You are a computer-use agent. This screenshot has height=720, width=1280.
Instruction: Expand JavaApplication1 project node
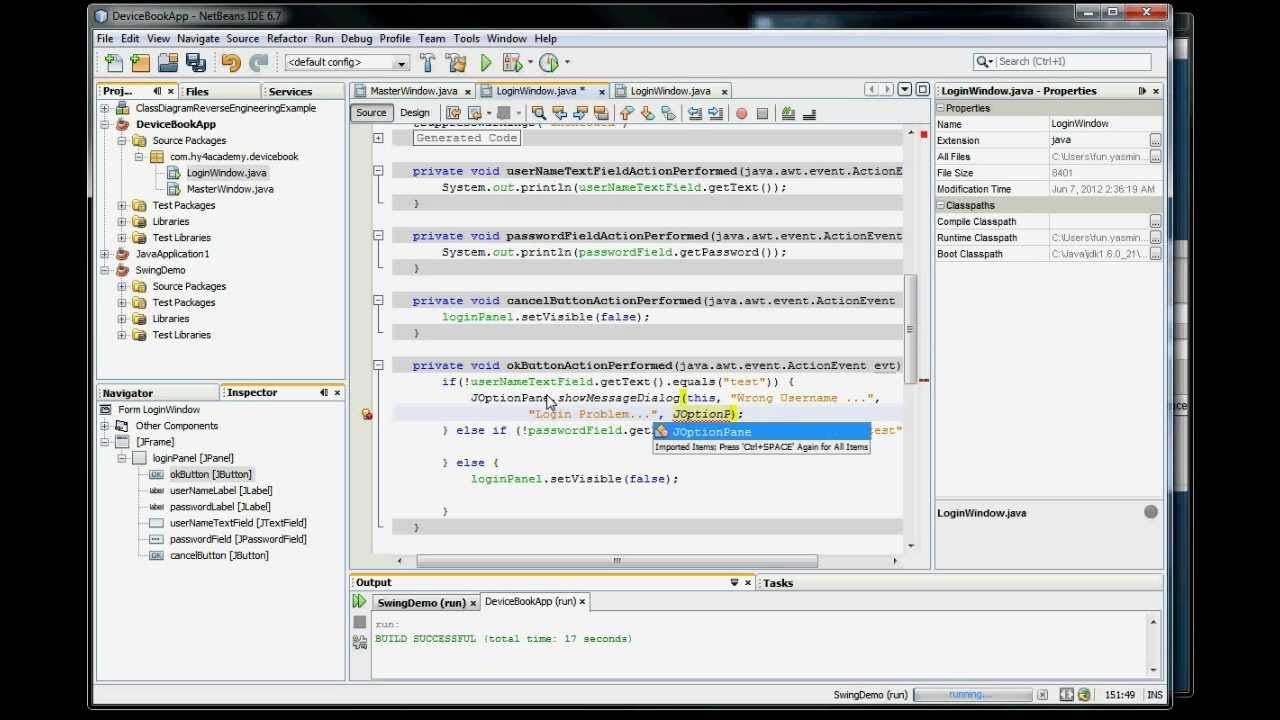[105, 254]
